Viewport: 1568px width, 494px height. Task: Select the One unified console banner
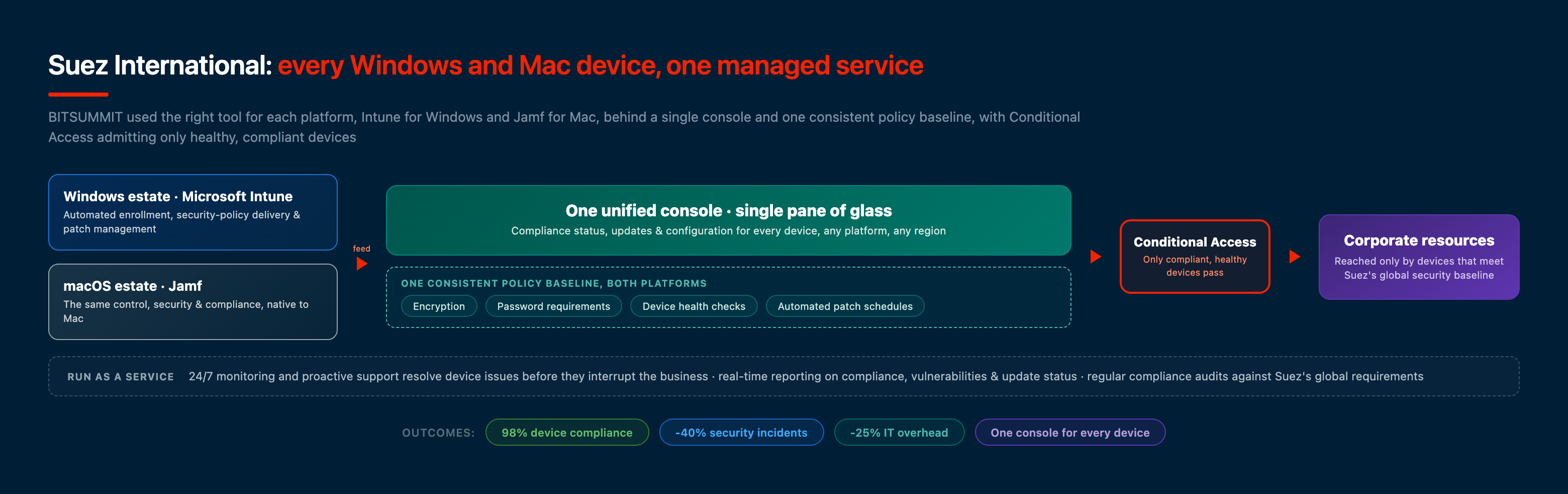pyautogui.click(x=729, y=220)
